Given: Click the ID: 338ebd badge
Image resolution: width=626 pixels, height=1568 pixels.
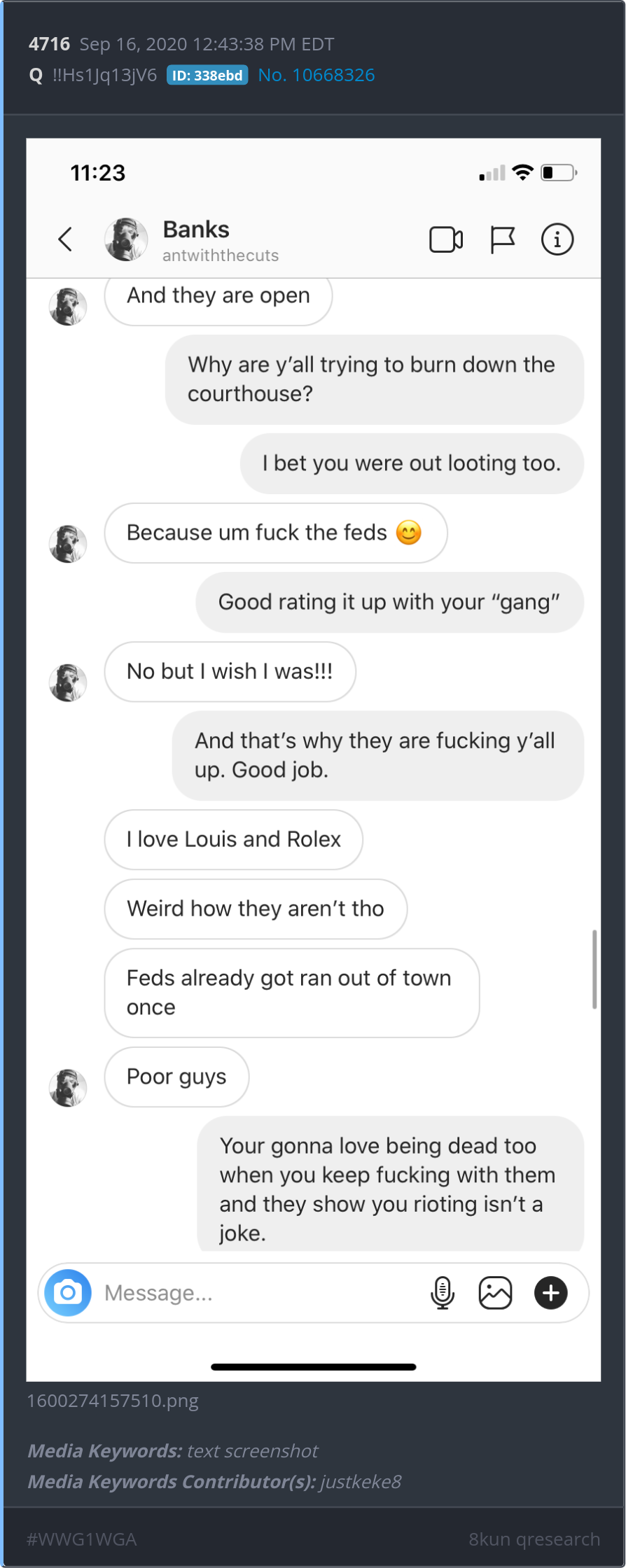Looking at the screenshot, I should point(207,75).
